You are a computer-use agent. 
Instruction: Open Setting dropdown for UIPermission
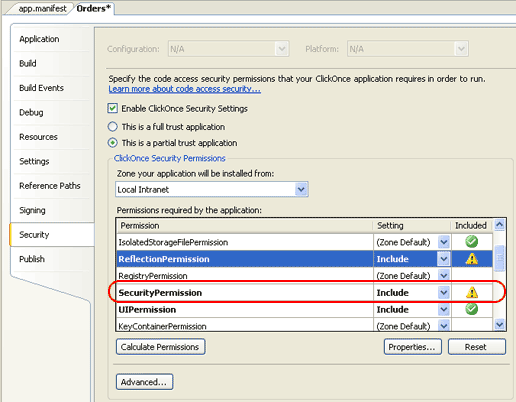(x=443, y=309)
